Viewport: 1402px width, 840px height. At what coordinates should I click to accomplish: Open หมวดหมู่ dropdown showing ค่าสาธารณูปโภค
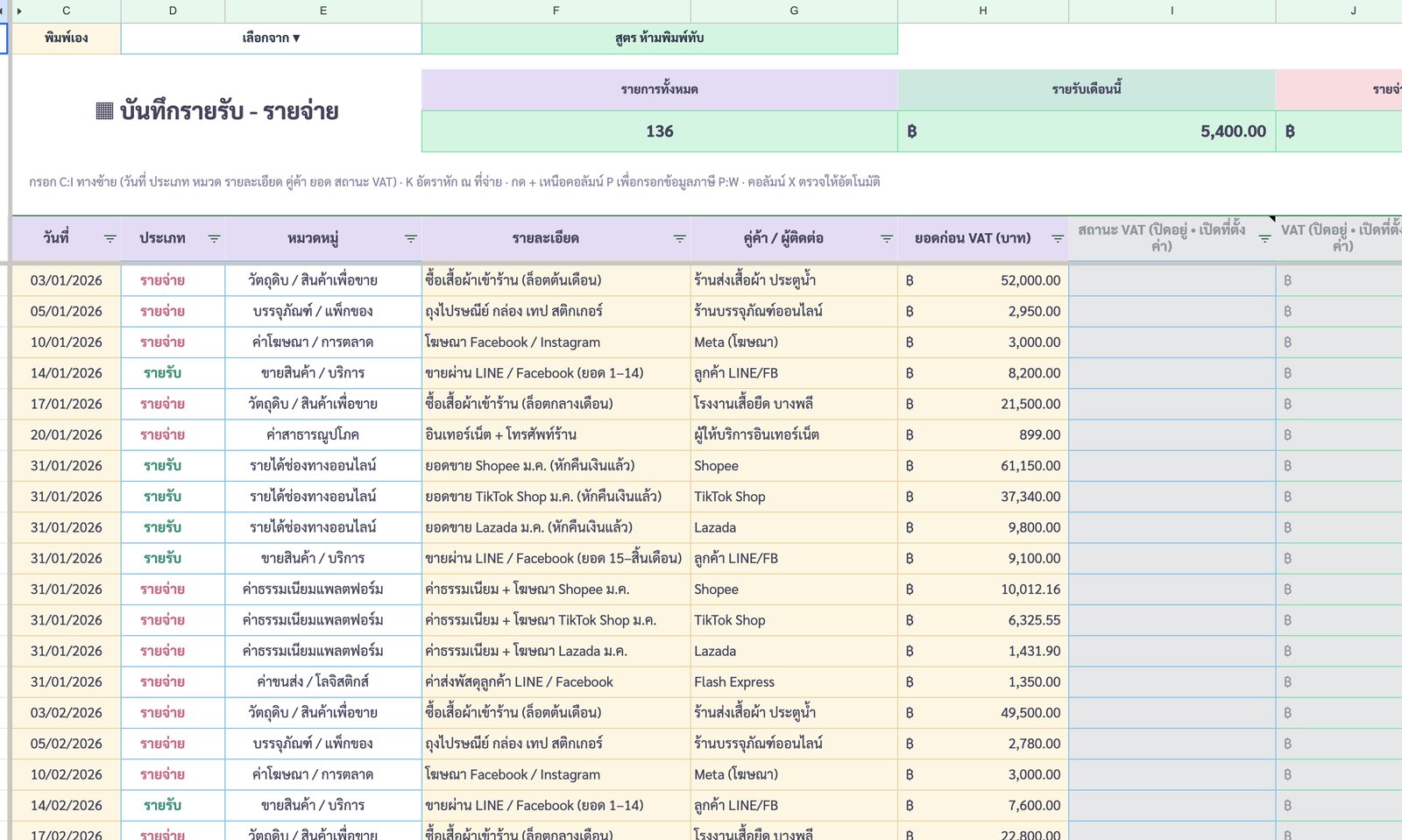[323, 434]
